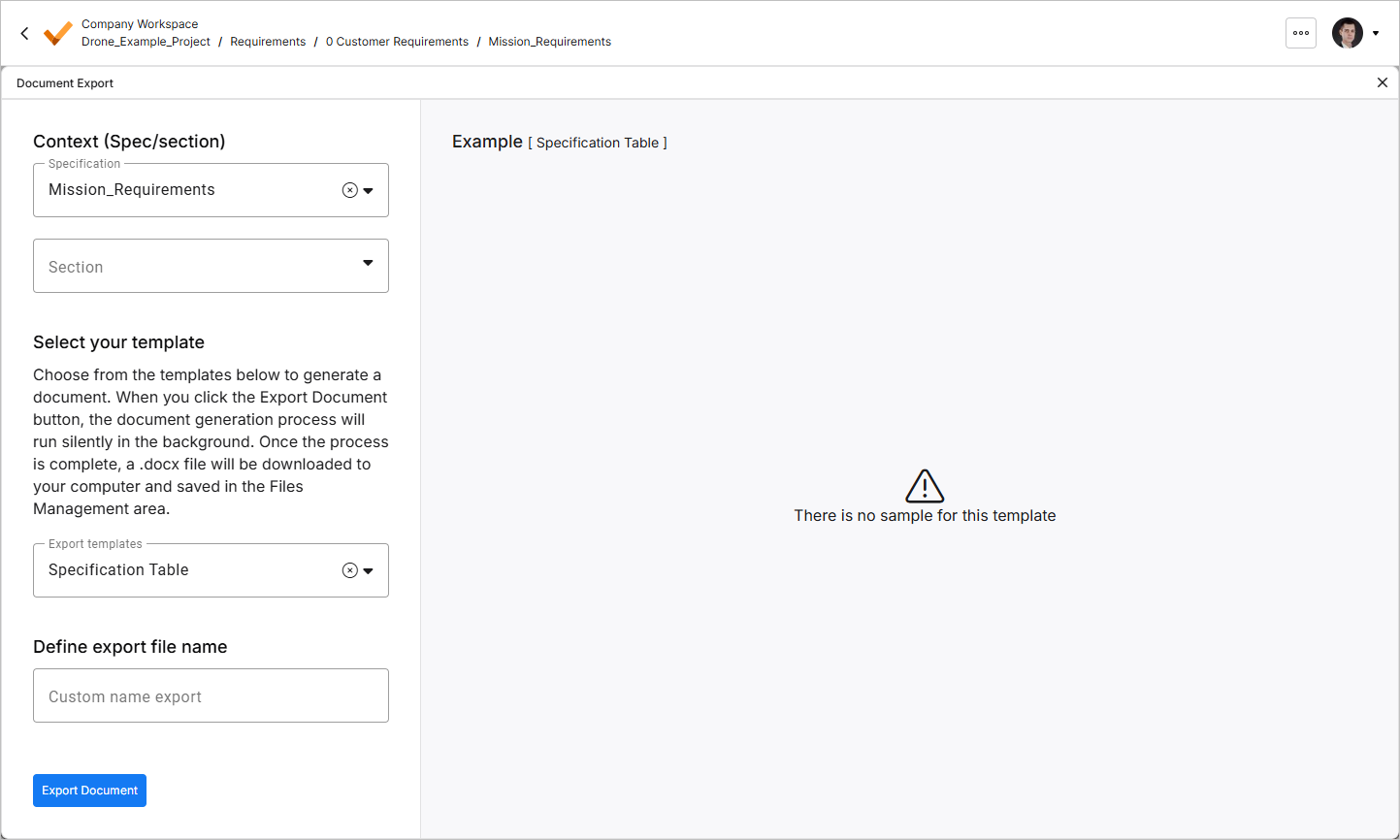
Task: Click the back arrow icon
Action: pyautogui.click(x=24, y=33)
